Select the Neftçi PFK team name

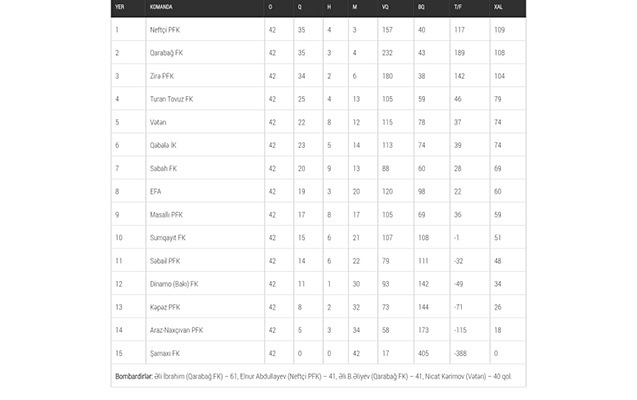click(x=167, y=30)
